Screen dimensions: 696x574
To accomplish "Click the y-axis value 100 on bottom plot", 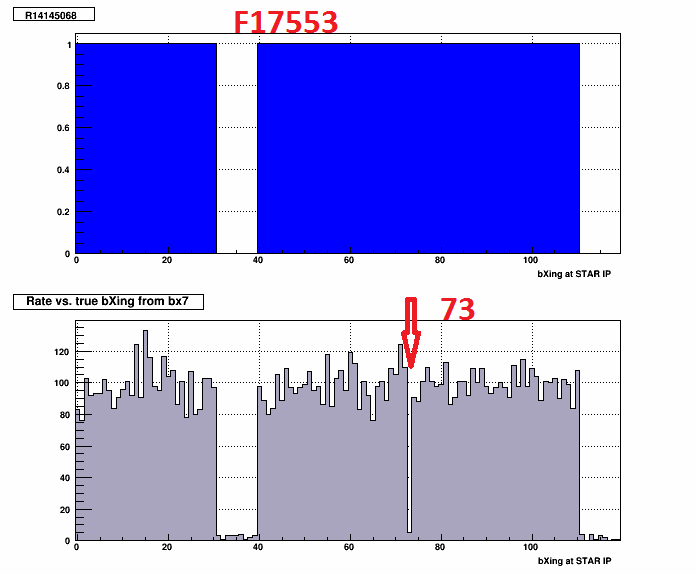I will [x=62, y=383].
